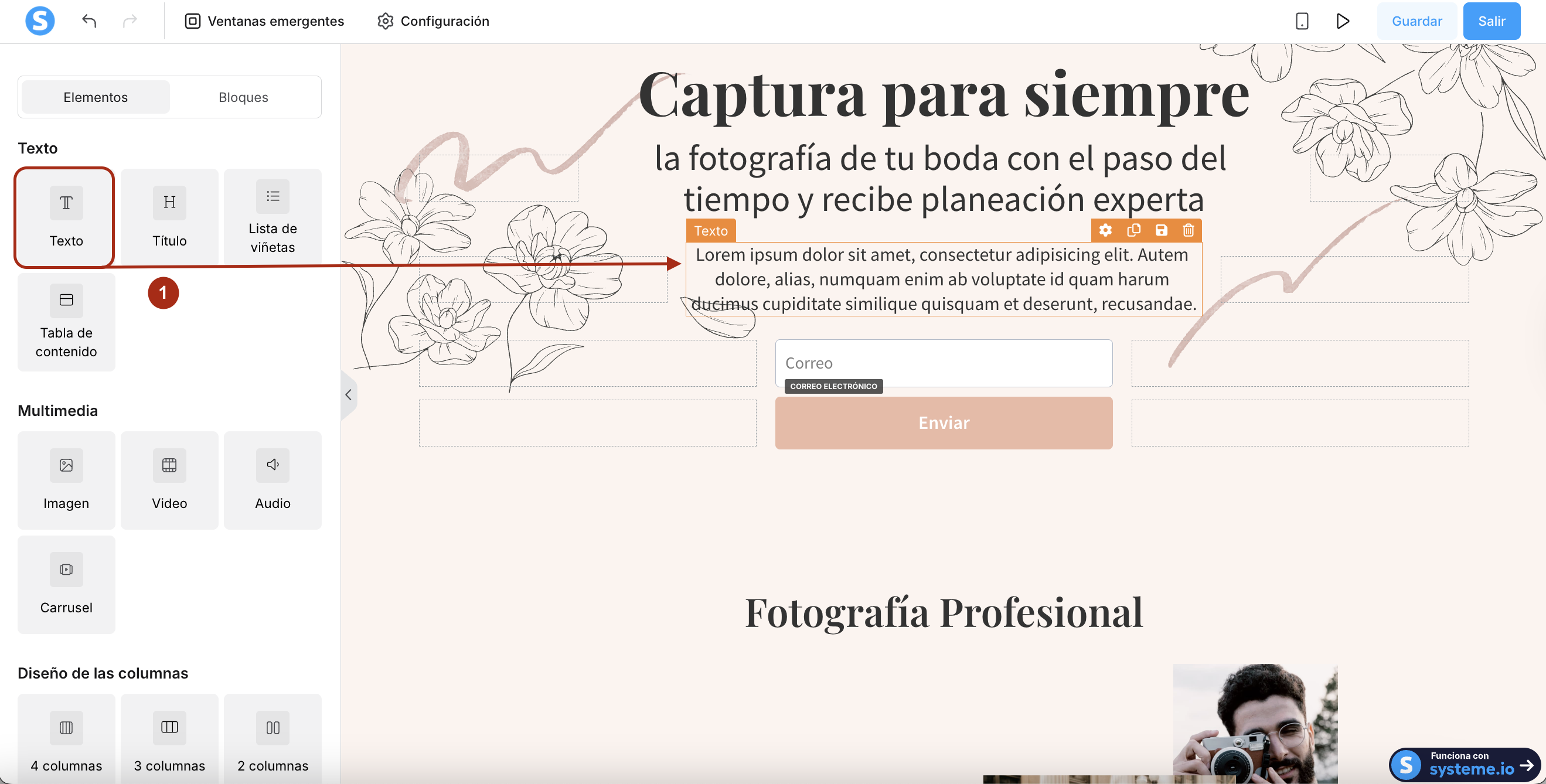The height and width of the screenshot is (784, 1546).
Task: Select the Título element
Action: point(169,217)
